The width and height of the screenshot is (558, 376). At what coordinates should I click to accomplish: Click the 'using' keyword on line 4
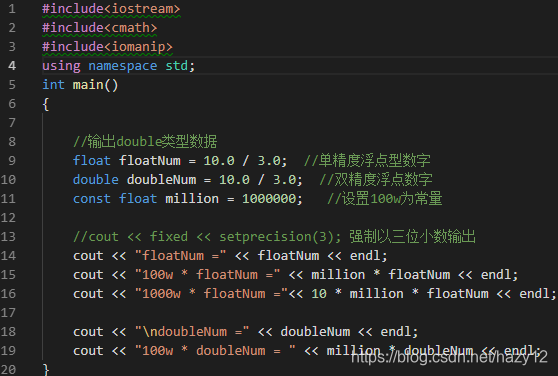tap(61, 66)
